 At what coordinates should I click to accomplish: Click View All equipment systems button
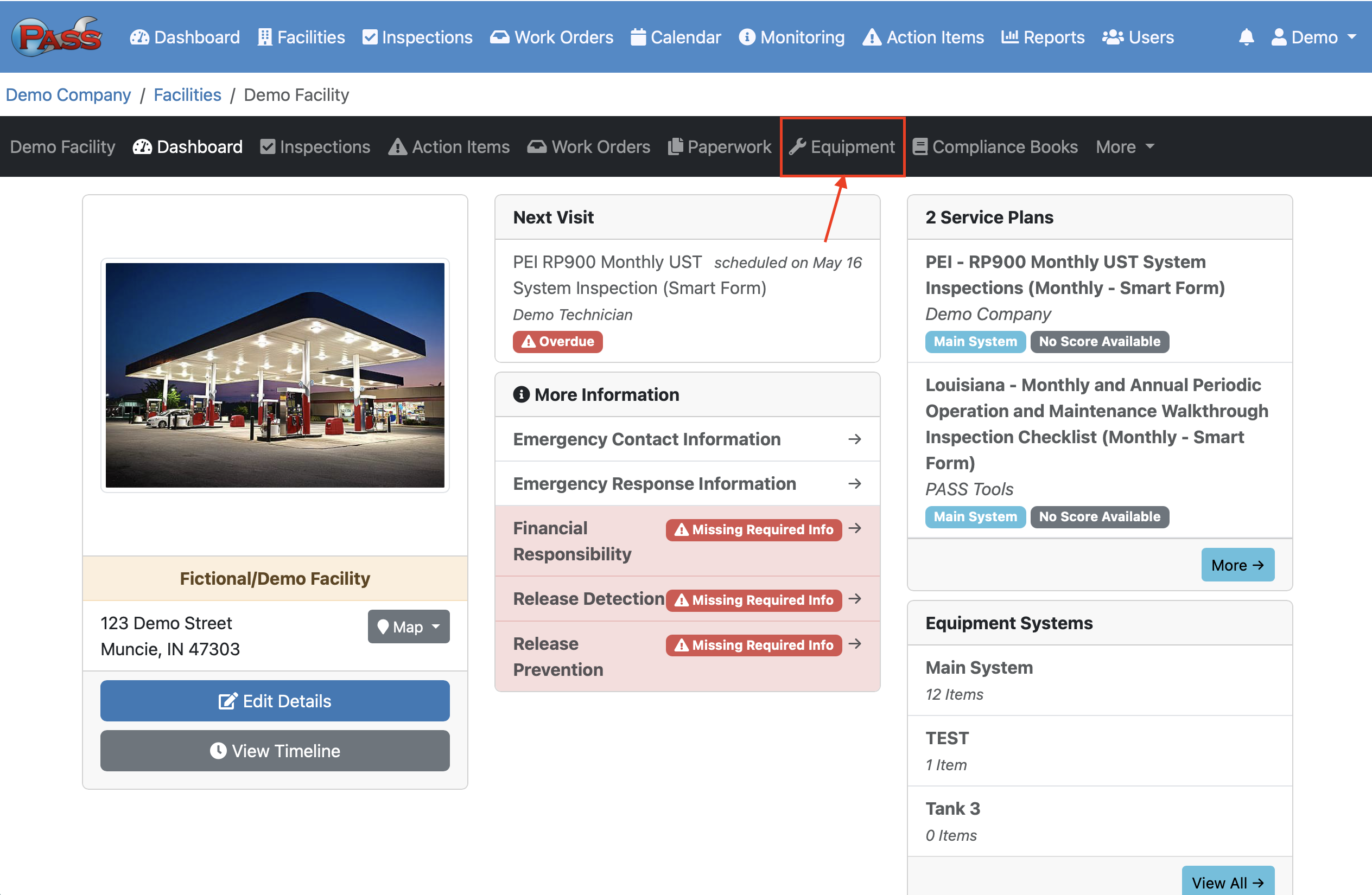(1227, 883)
